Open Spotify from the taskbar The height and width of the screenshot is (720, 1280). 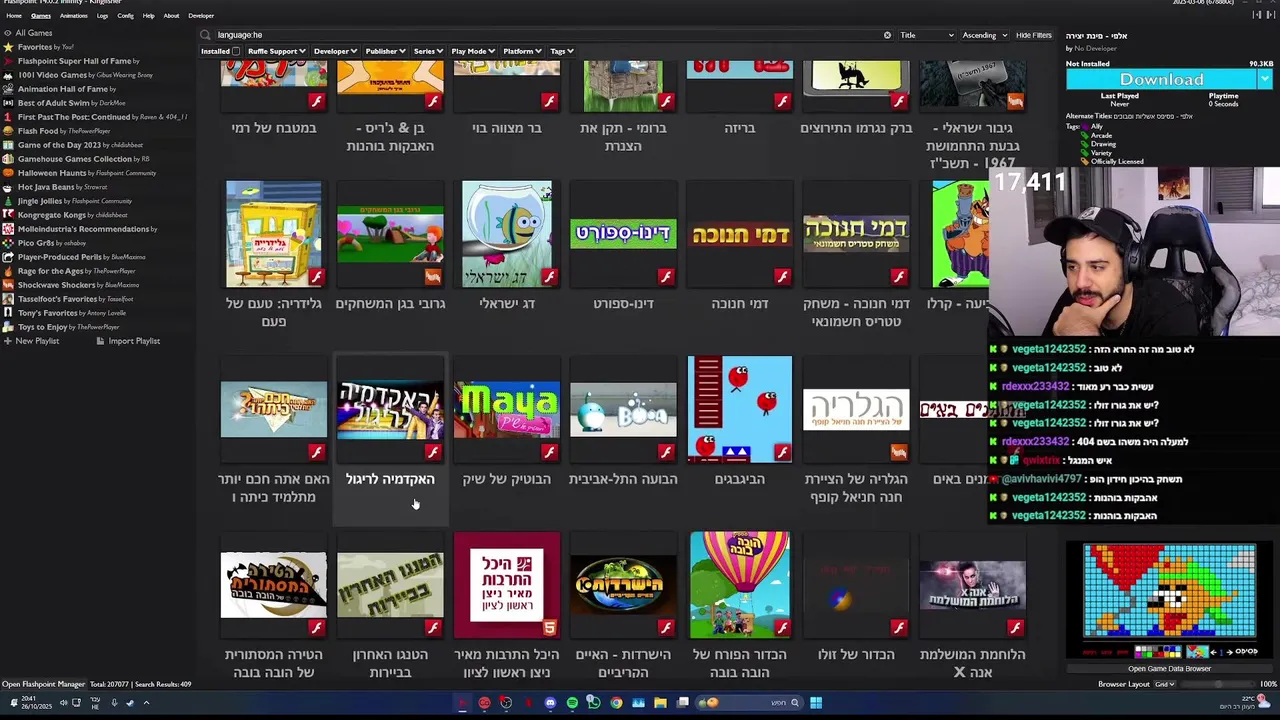coord(572,703)
